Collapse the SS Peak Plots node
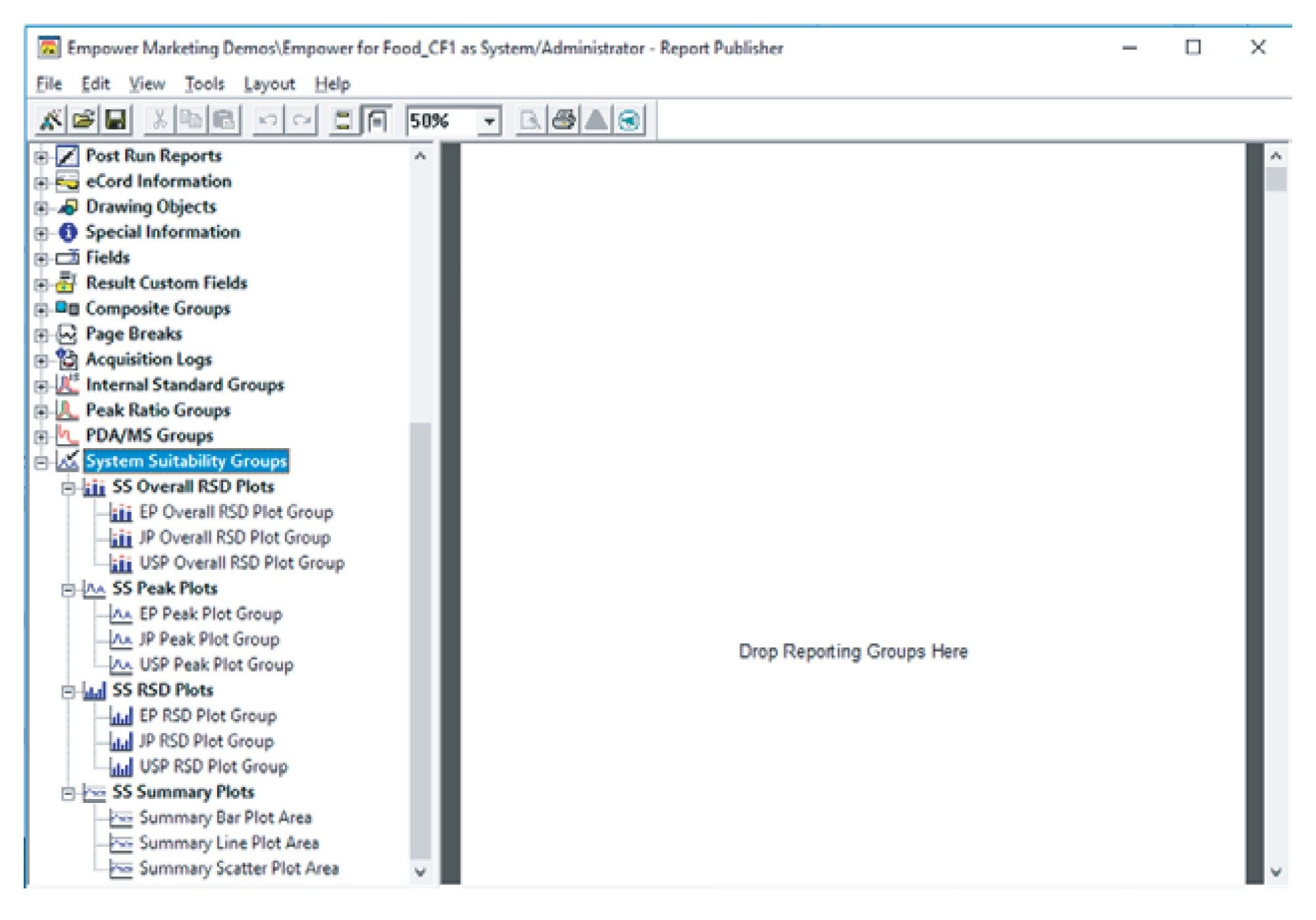Viewport: 1316px width, 920px height. coord(68,590)
